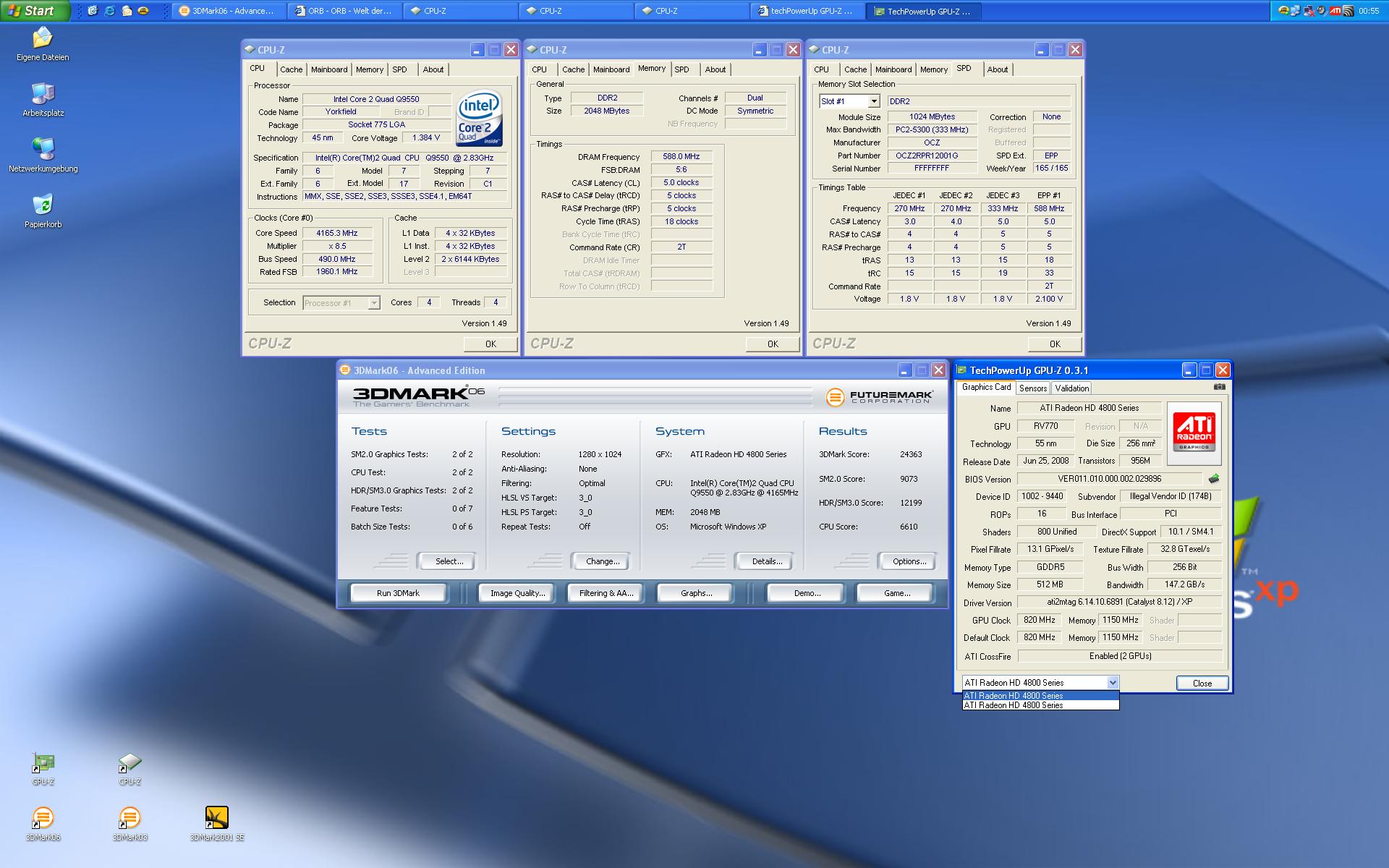This screenshot has width=1389, height=868.
Task: Select the GPU-Z desktop shortcut icon
Action: [x=43, y=768]
